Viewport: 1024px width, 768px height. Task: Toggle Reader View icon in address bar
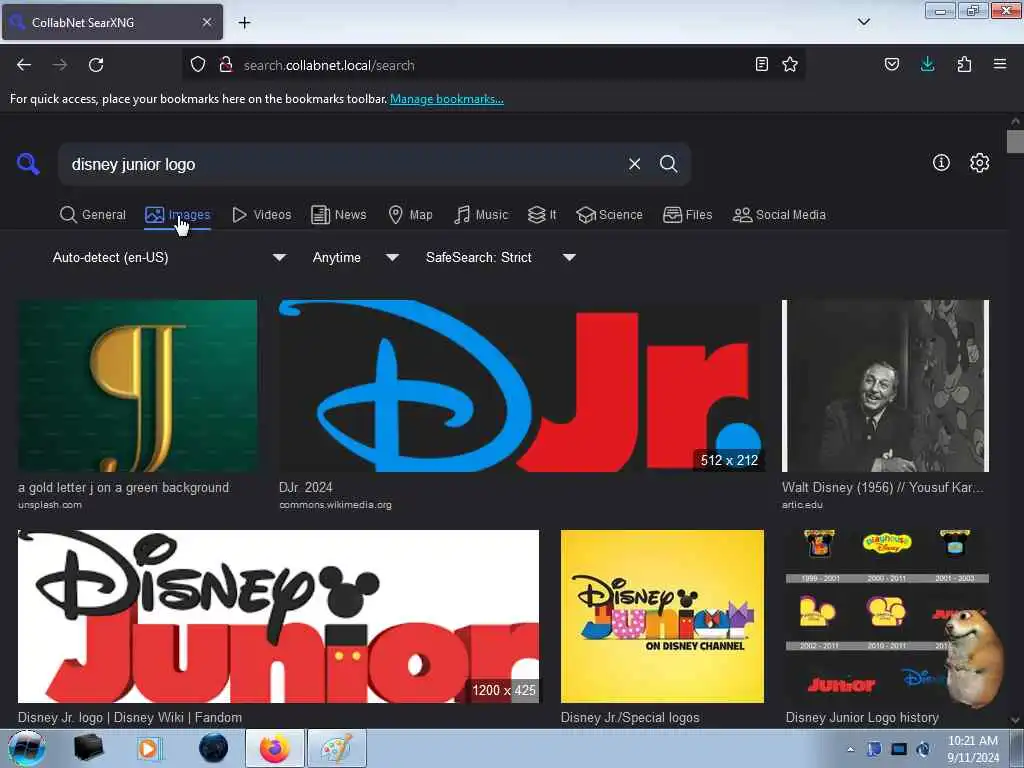(761, 65)
